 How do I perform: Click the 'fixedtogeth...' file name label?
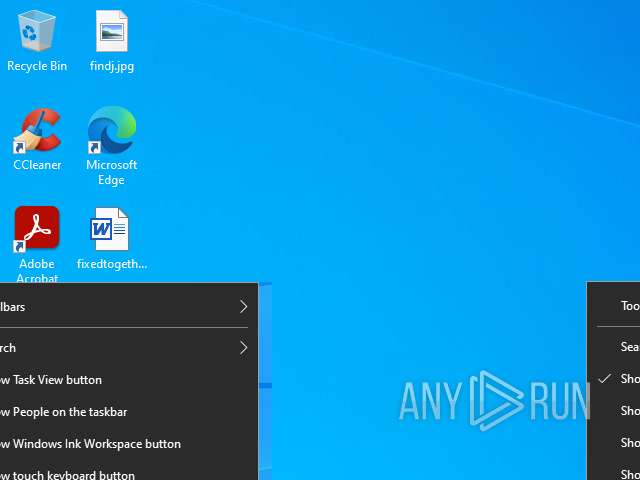click(112, 264)
